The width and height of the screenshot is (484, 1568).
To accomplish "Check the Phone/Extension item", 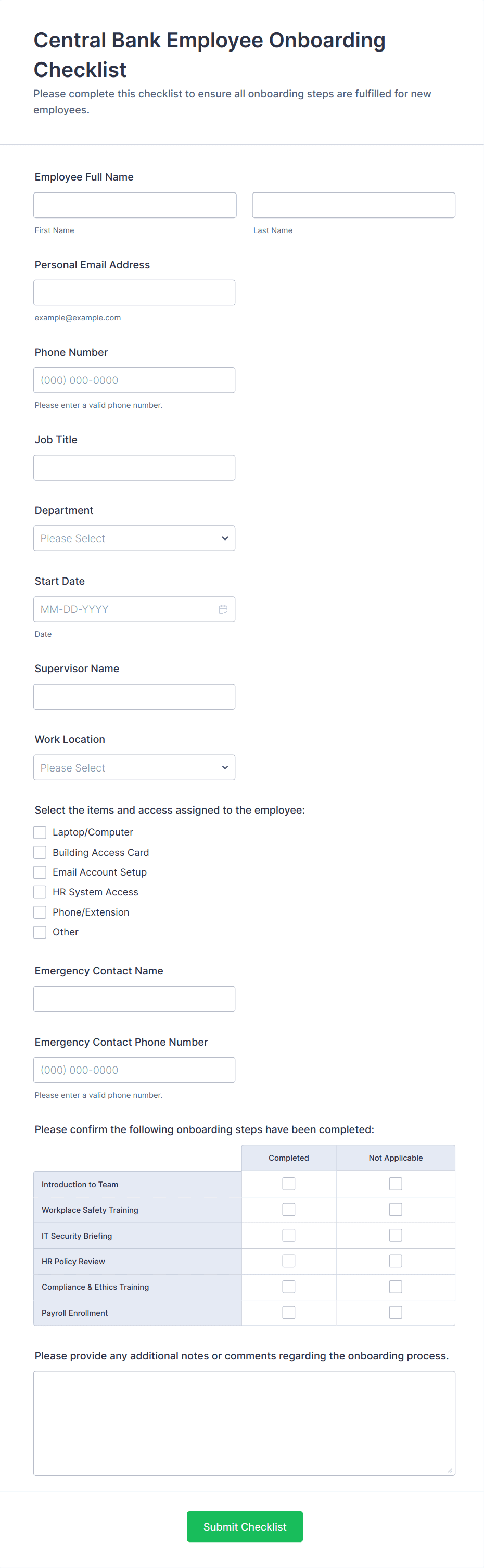I will click(x=40, y=912).
